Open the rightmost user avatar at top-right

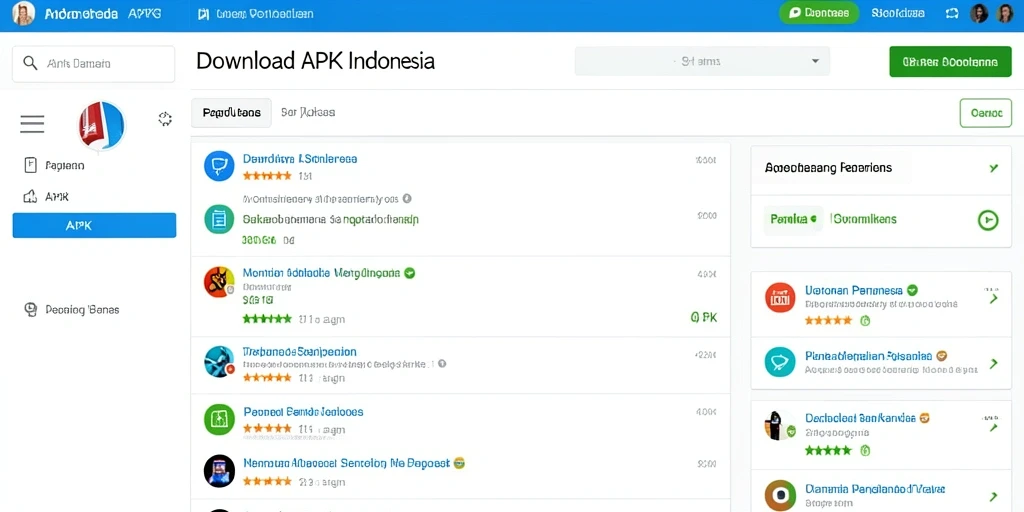[1005, 13]
